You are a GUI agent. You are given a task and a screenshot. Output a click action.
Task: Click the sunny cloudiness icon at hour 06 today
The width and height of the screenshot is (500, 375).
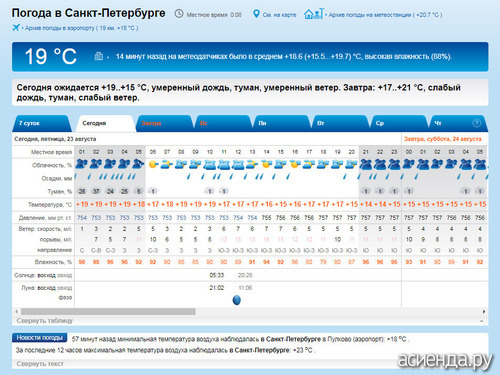tap(153, 164)
